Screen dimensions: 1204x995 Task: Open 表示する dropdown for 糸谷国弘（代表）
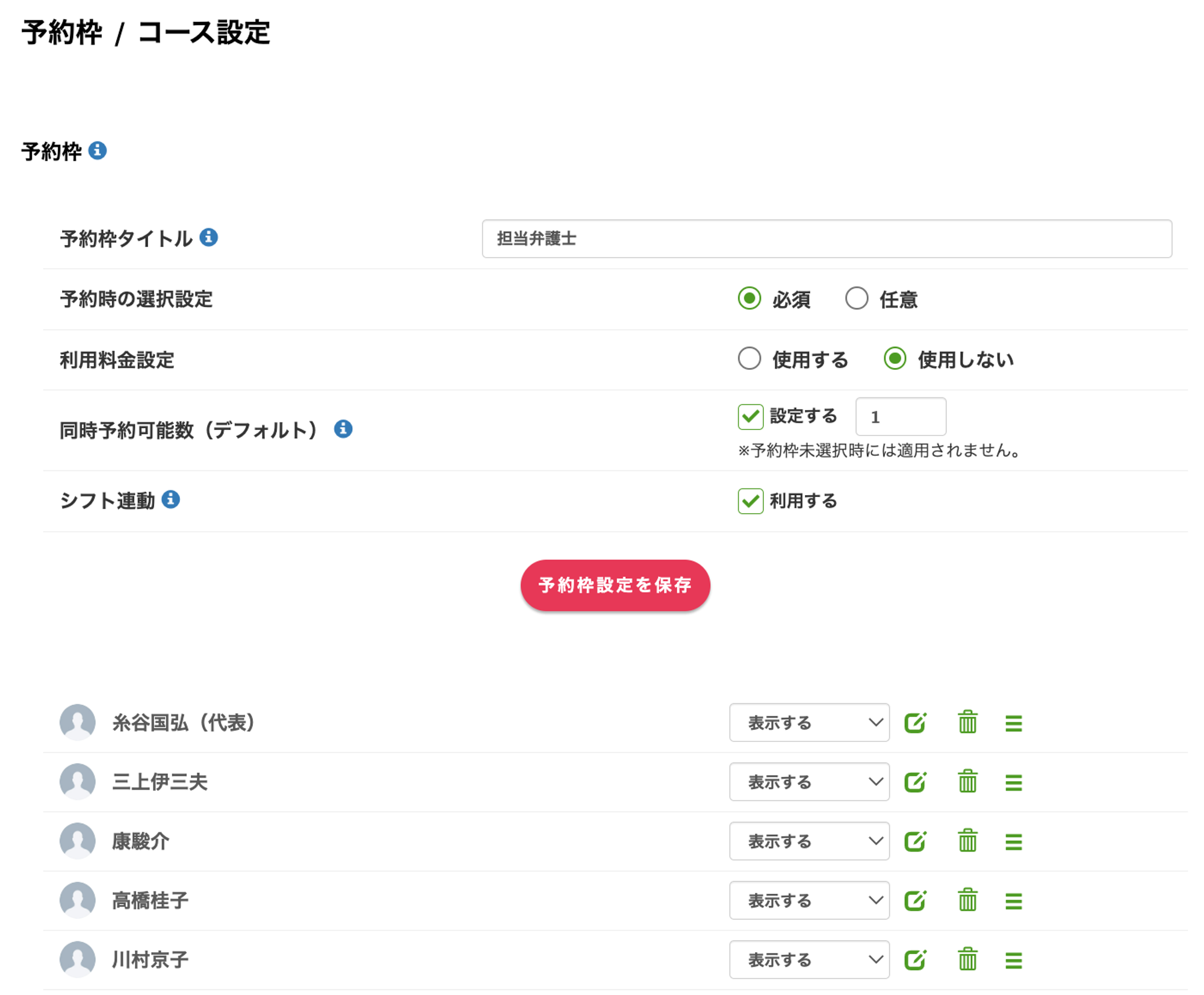pyautogui.click(x=809, y=722)
